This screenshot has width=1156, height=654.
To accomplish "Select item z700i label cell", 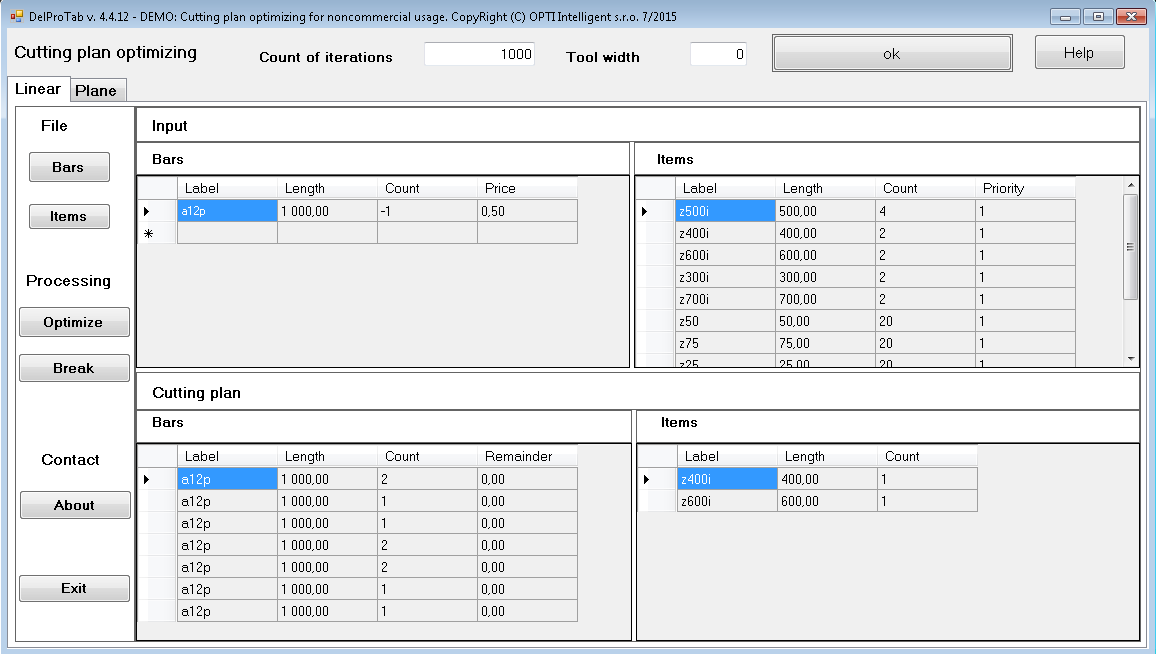I will point(725,299).
